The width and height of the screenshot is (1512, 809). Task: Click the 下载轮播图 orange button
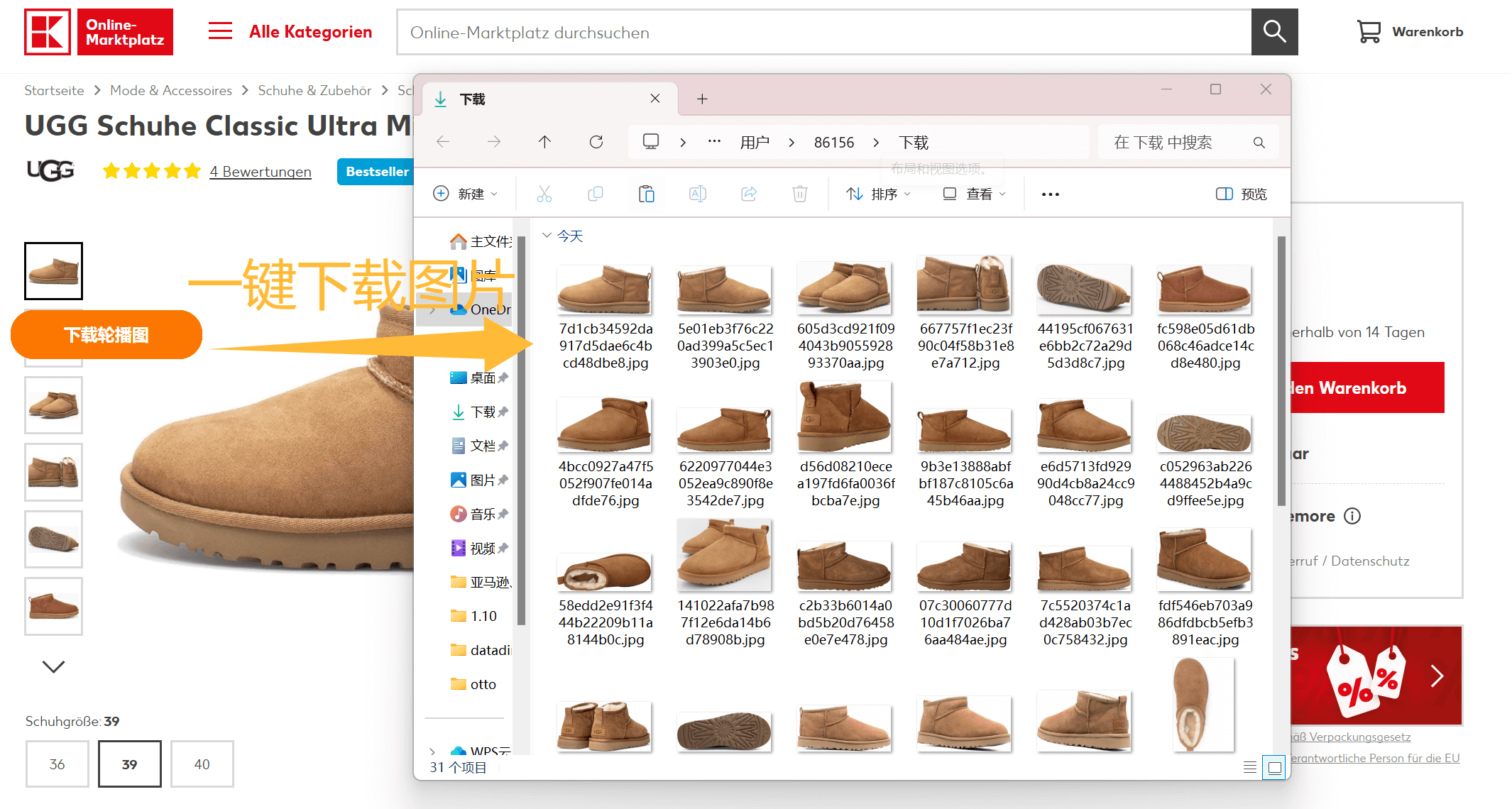[x=106, y=334]
